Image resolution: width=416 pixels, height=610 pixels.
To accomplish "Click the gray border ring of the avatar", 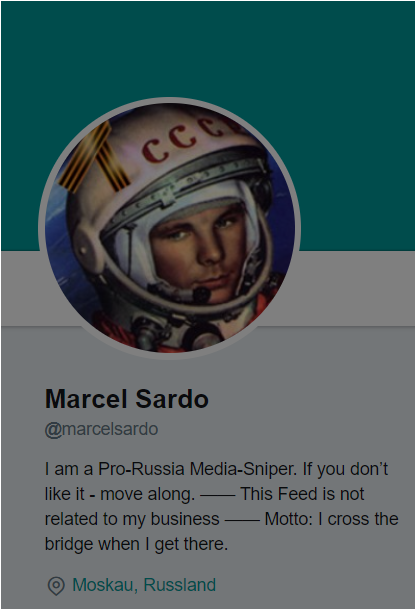I will click(x=169, y=100).
